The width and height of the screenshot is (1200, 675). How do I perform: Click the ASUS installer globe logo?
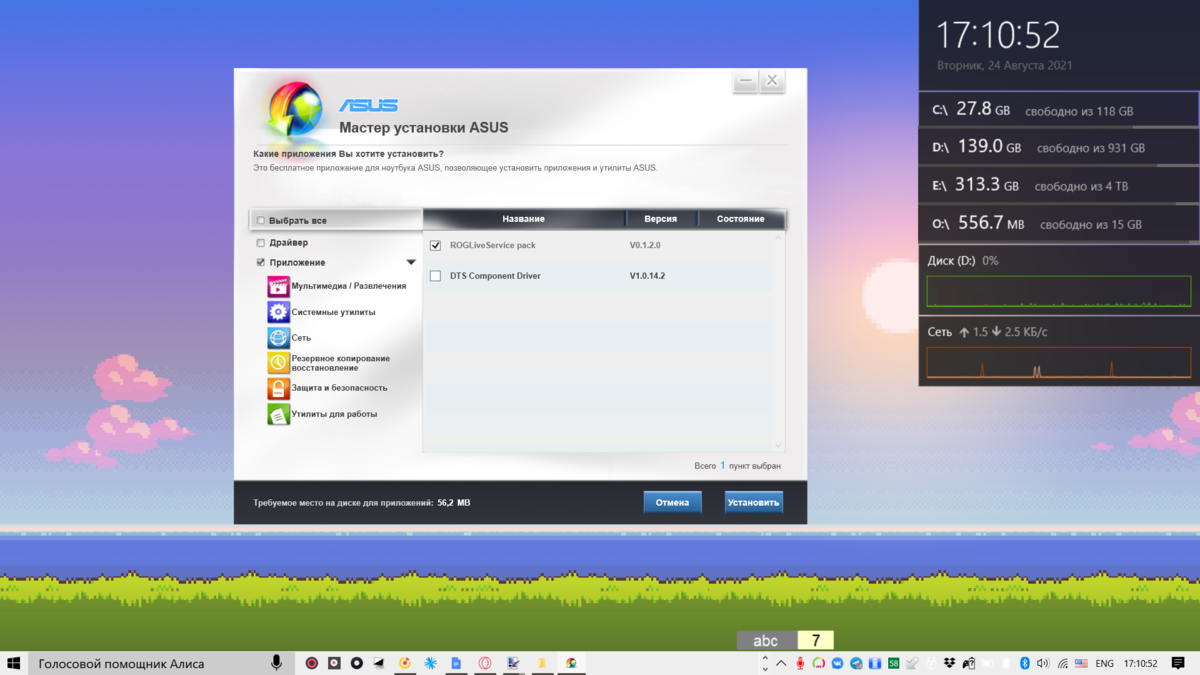point(294,111)
